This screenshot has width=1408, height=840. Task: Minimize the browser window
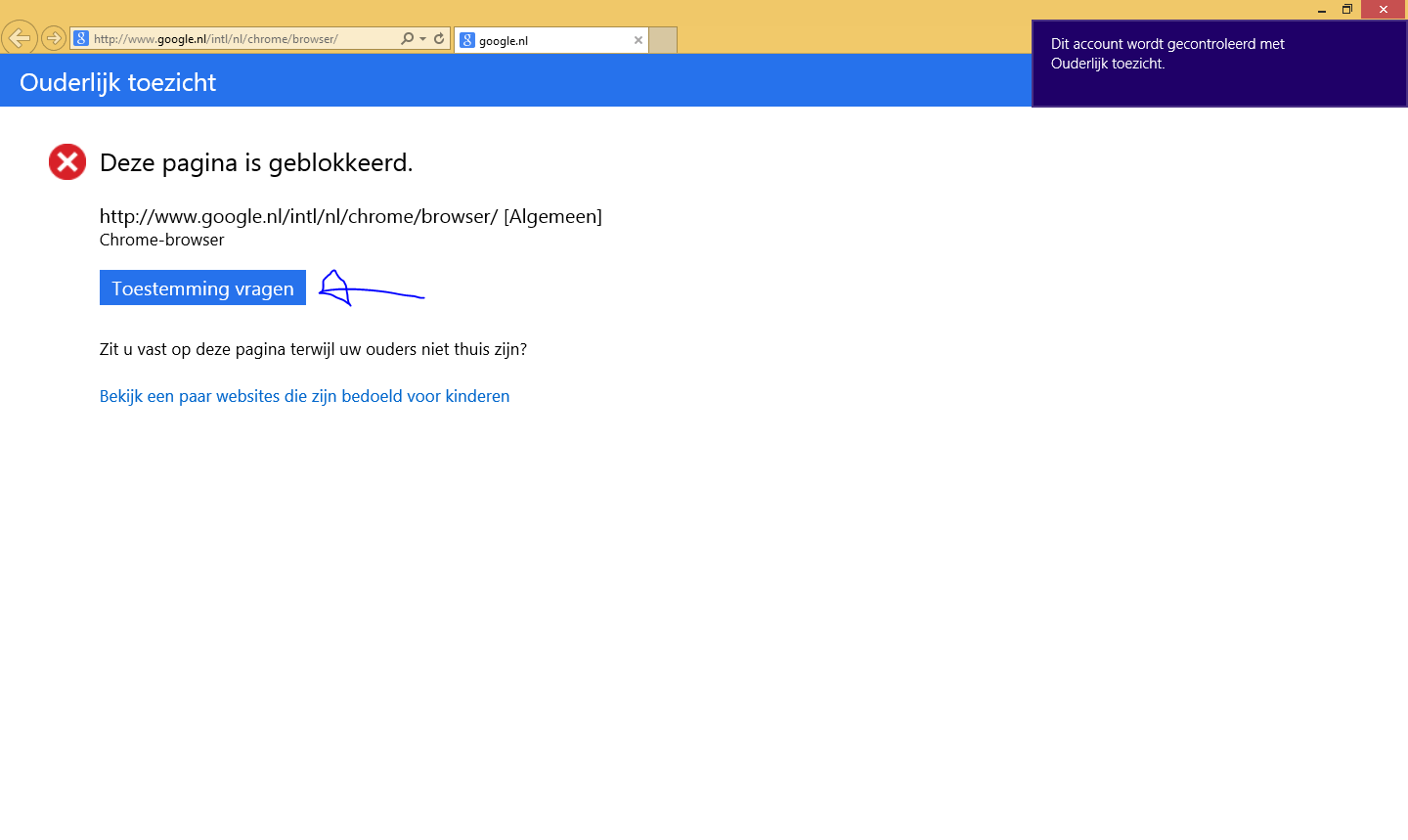pos(1322,10)
